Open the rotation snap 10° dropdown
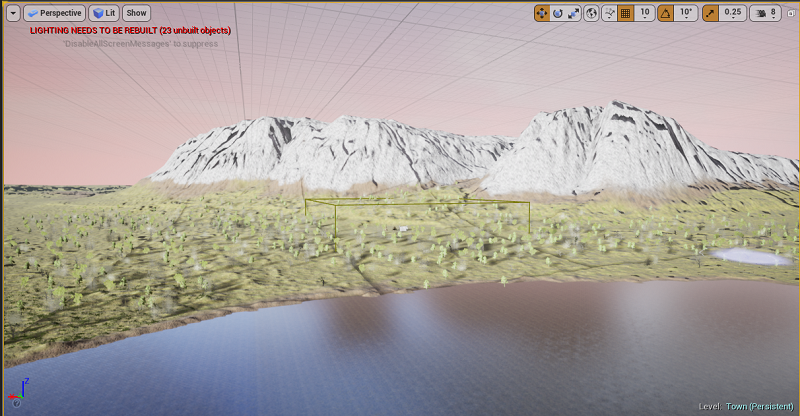The image size is (800, 416). pos(686,13)
